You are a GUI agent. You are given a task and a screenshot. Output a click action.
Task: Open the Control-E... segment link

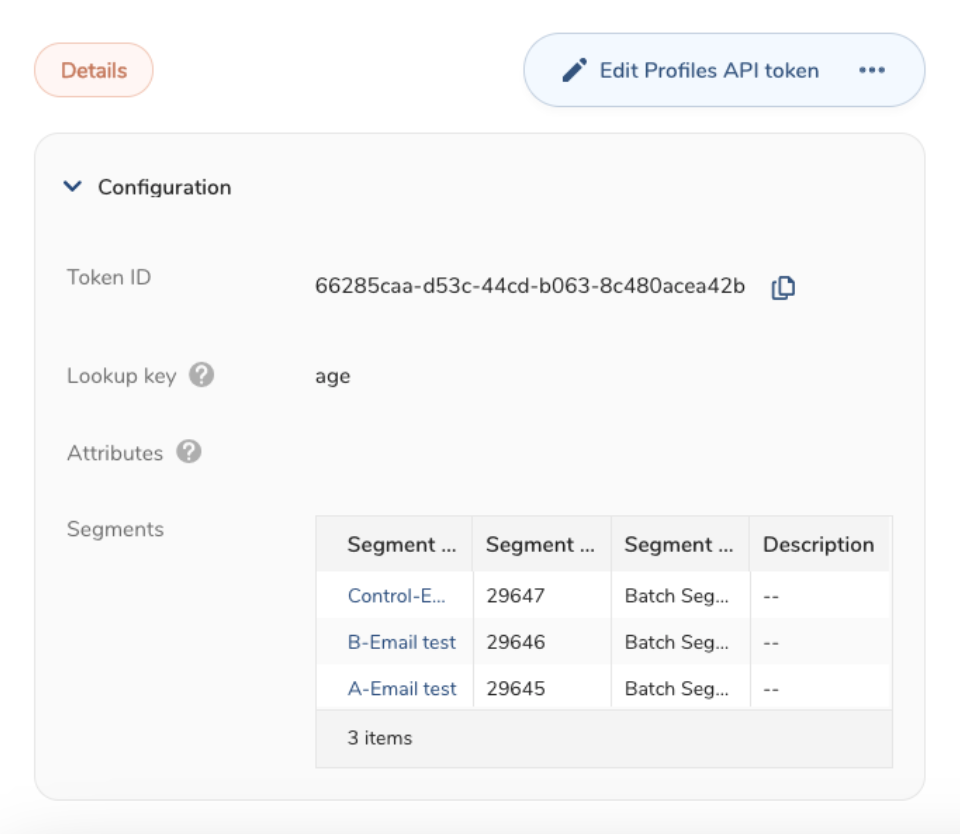click(x=396, y=596)
